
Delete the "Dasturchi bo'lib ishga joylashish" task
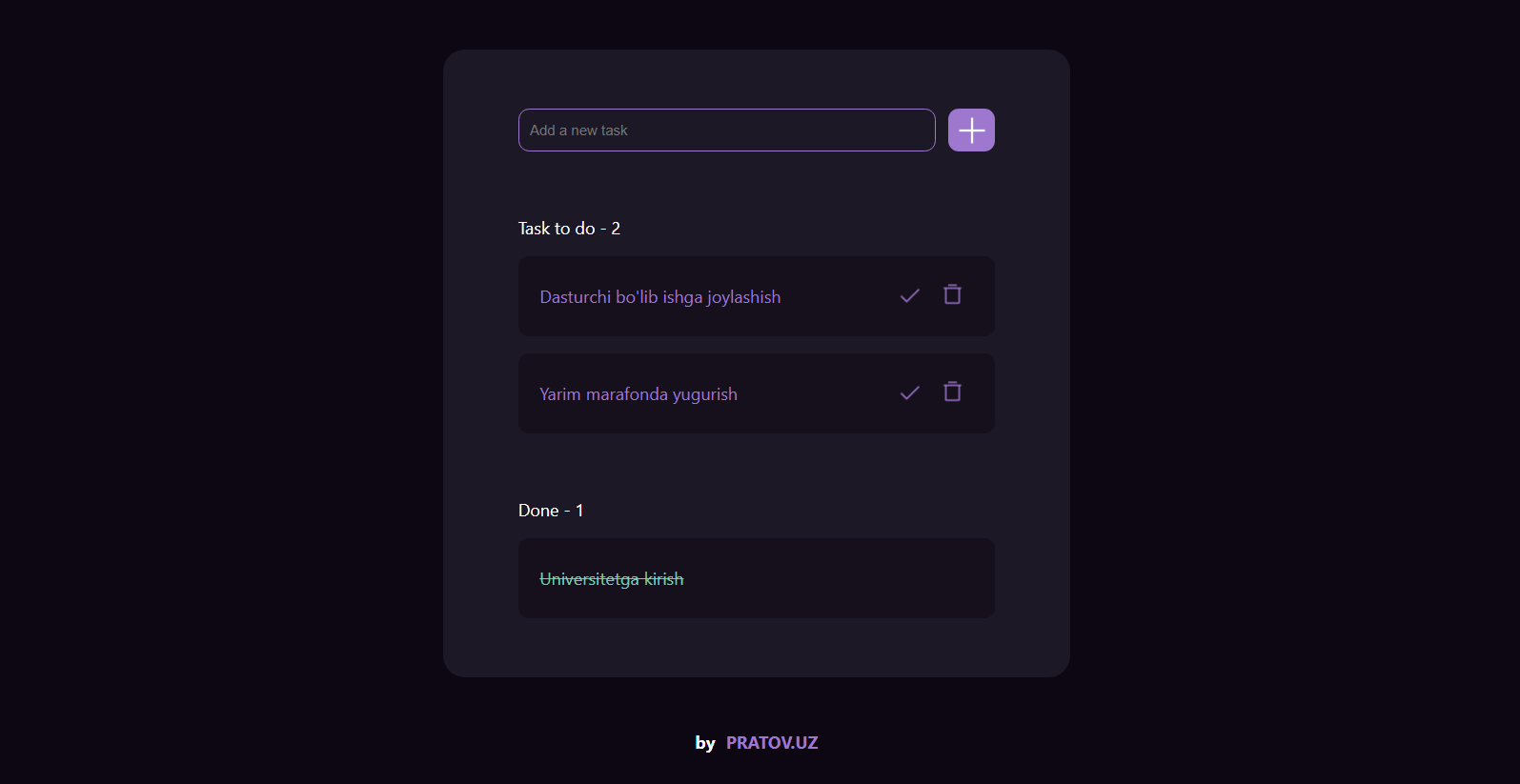[x=952, y=294]
